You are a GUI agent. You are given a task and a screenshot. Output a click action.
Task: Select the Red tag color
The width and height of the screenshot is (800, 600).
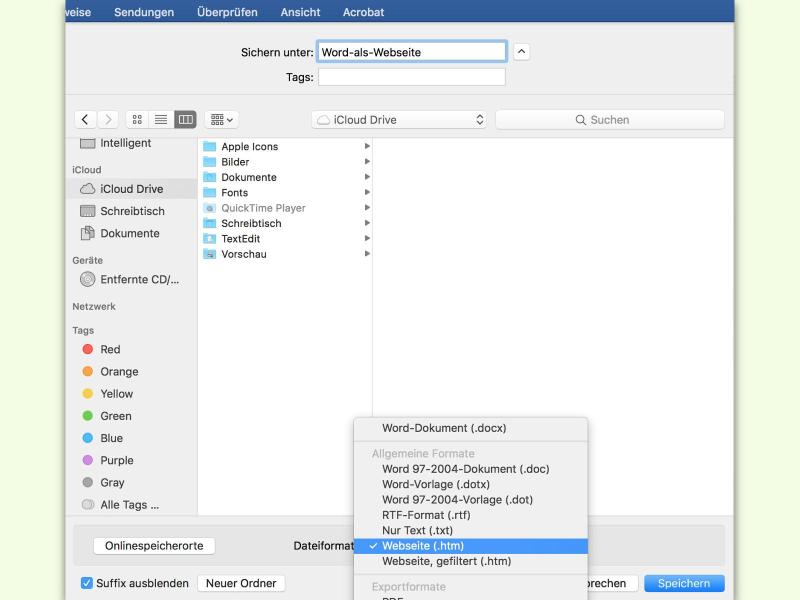110,350
